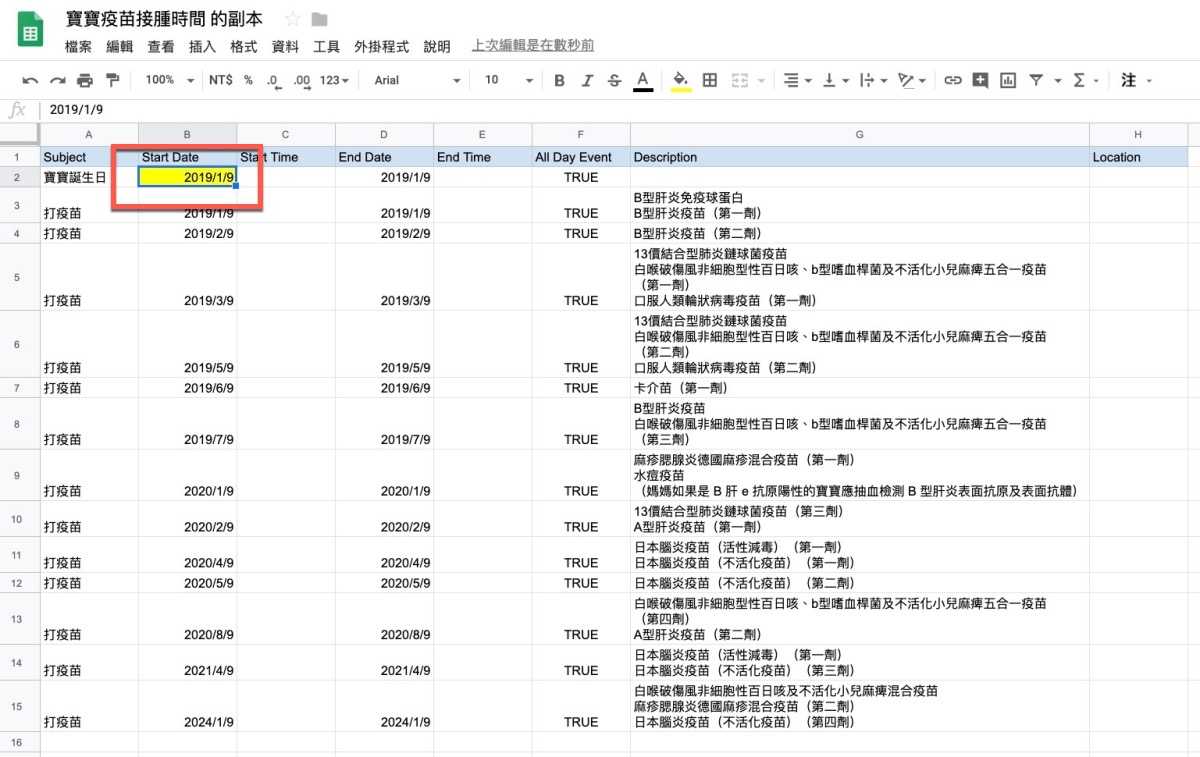Click the NT$ currency format button

220,80
